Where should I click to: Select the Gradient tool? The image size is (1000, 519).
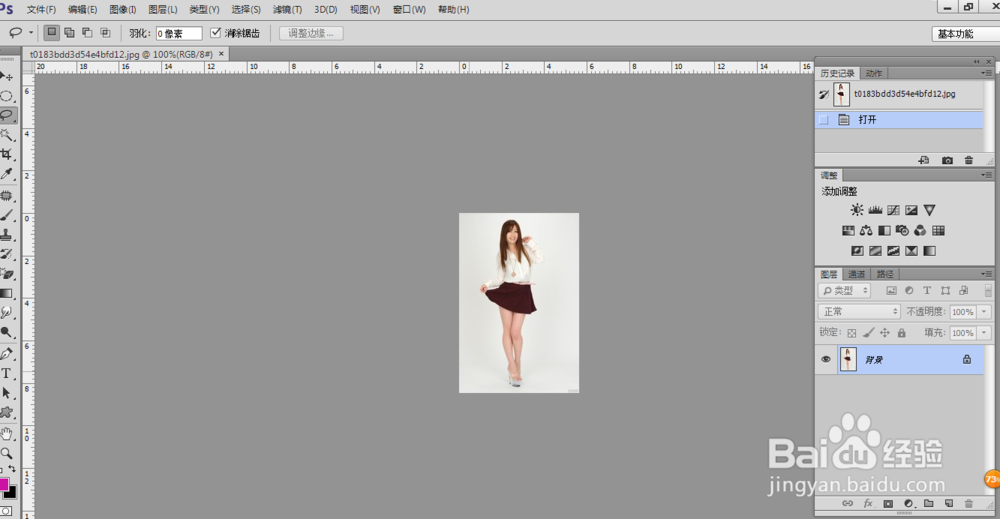coord(6,294)
